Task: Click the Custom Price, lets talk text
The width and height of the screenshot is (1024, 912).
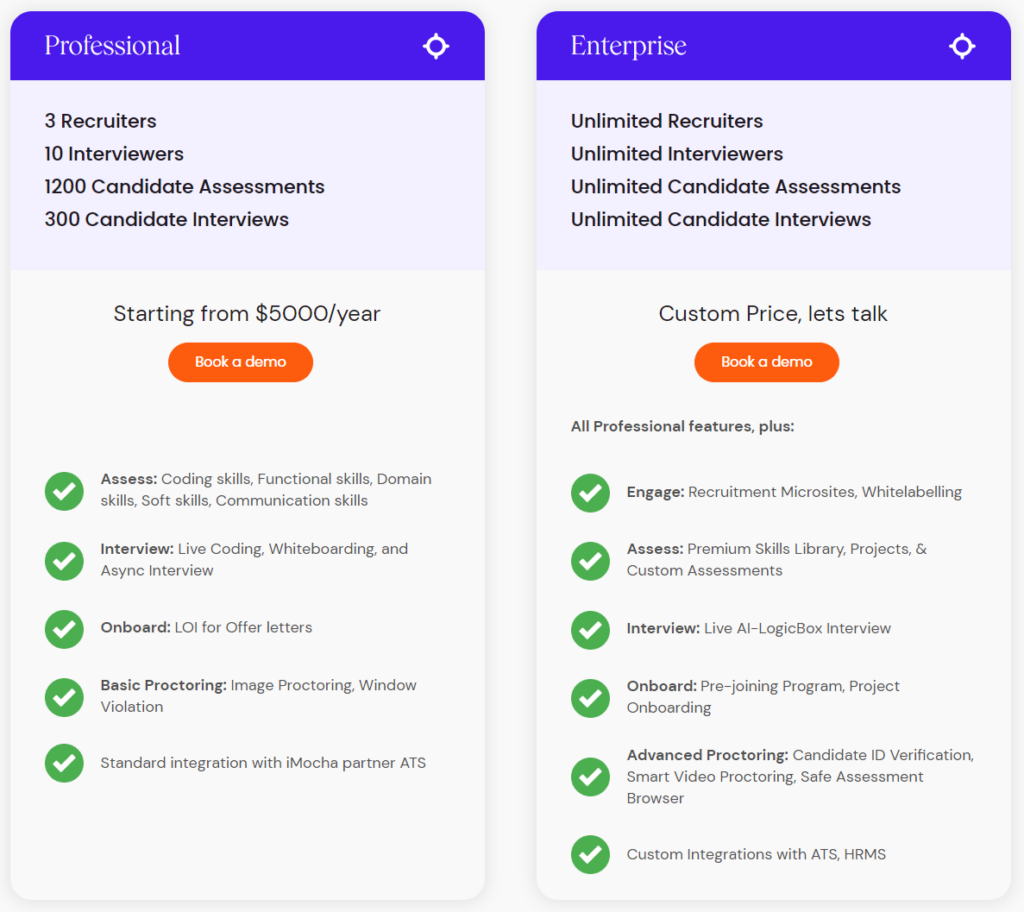Action: (x=773, y=314)
